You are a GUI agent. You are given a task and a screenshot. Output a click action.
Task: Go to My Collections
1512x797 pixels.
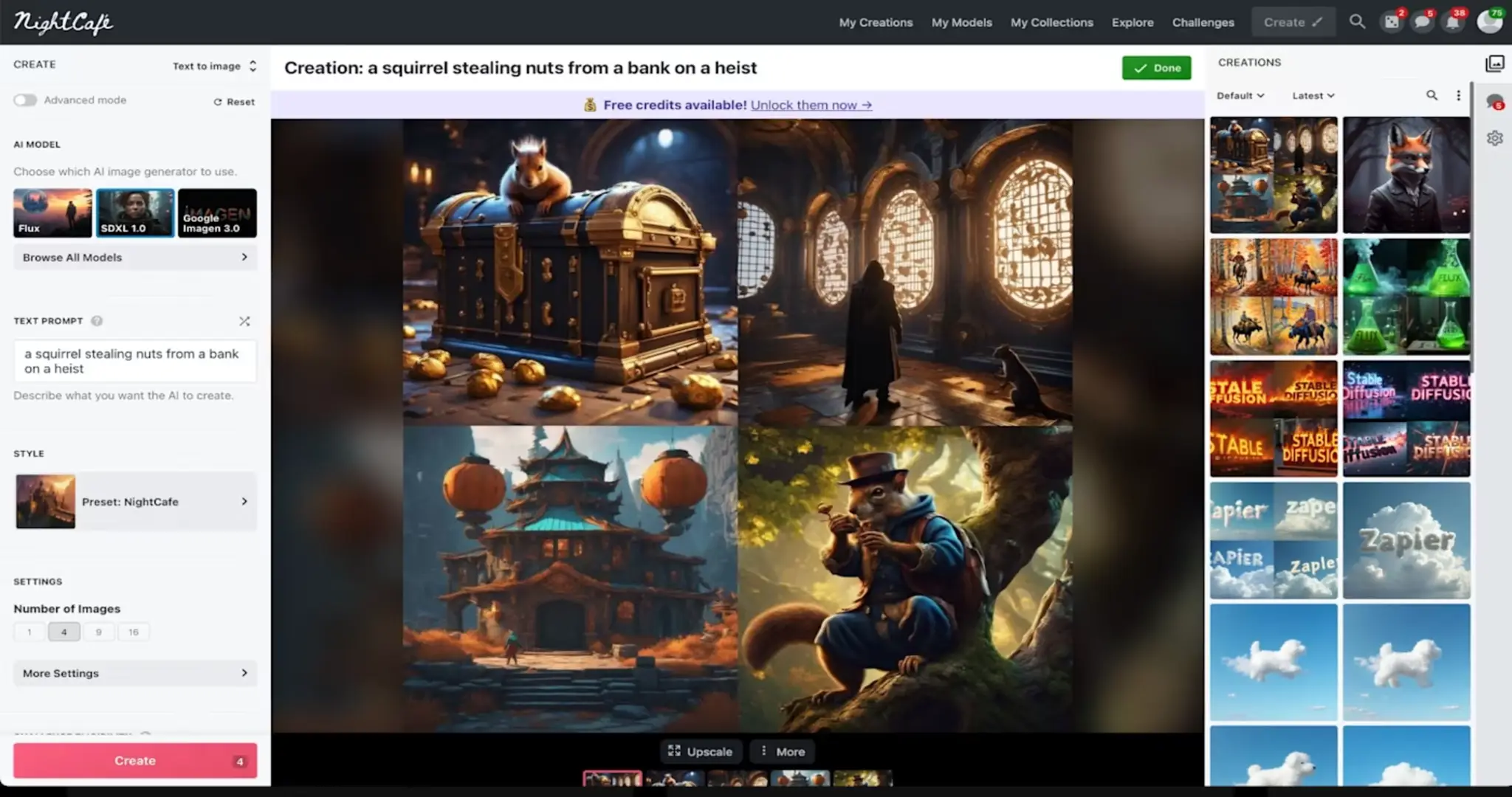[1051, 22]
